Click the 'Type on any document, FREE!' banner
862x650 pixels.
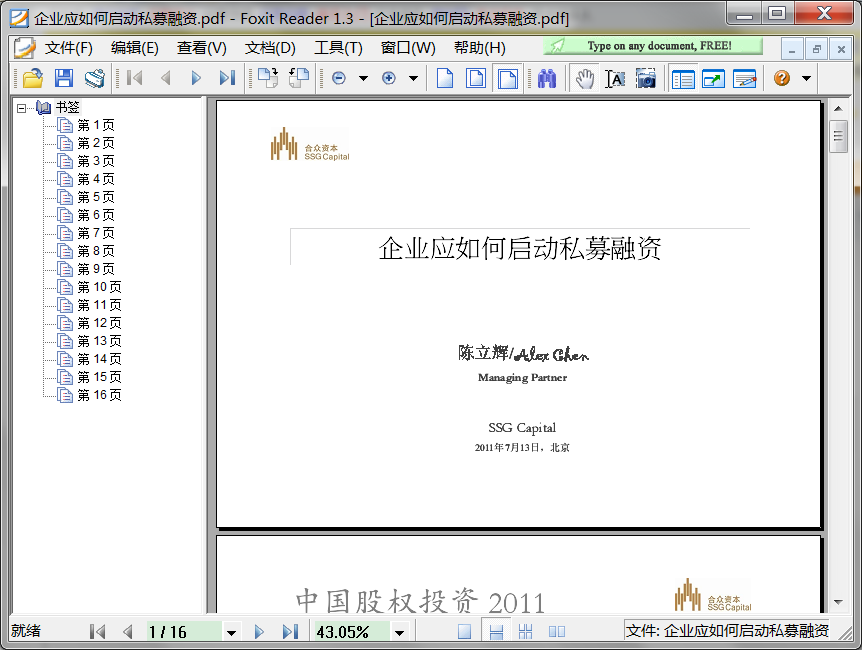653,46
